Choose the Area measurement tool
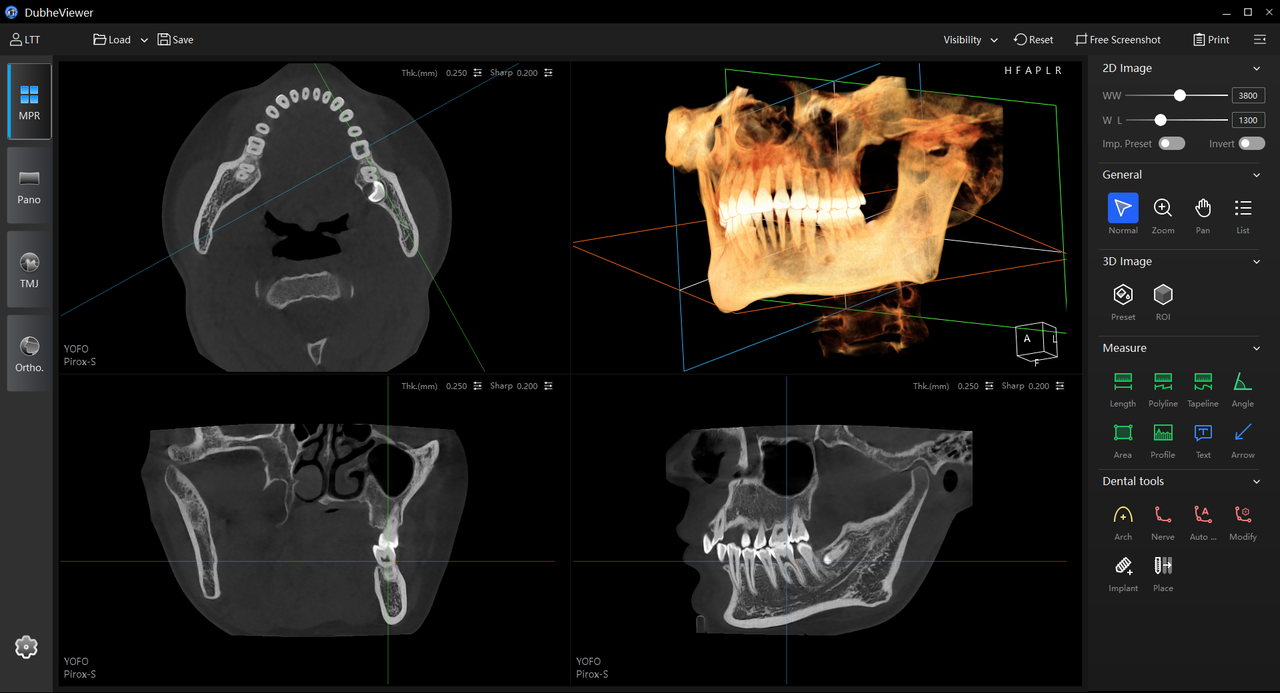This screenshot has width=1280, height=693. pyautogui.click(x=1123, y=432)
